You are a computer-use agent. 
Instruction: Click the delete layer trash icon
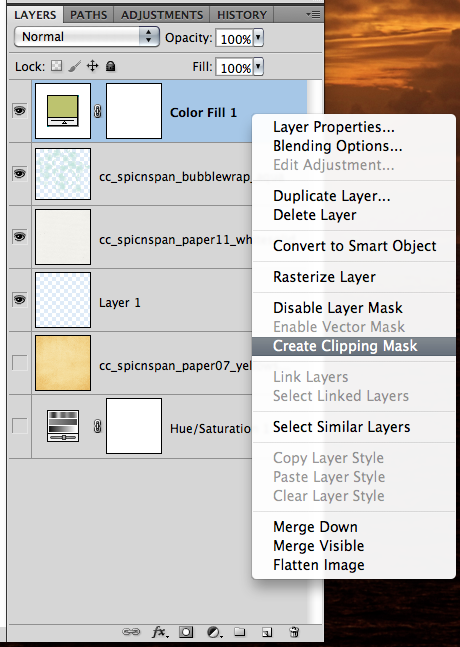(x=294, y=631)
